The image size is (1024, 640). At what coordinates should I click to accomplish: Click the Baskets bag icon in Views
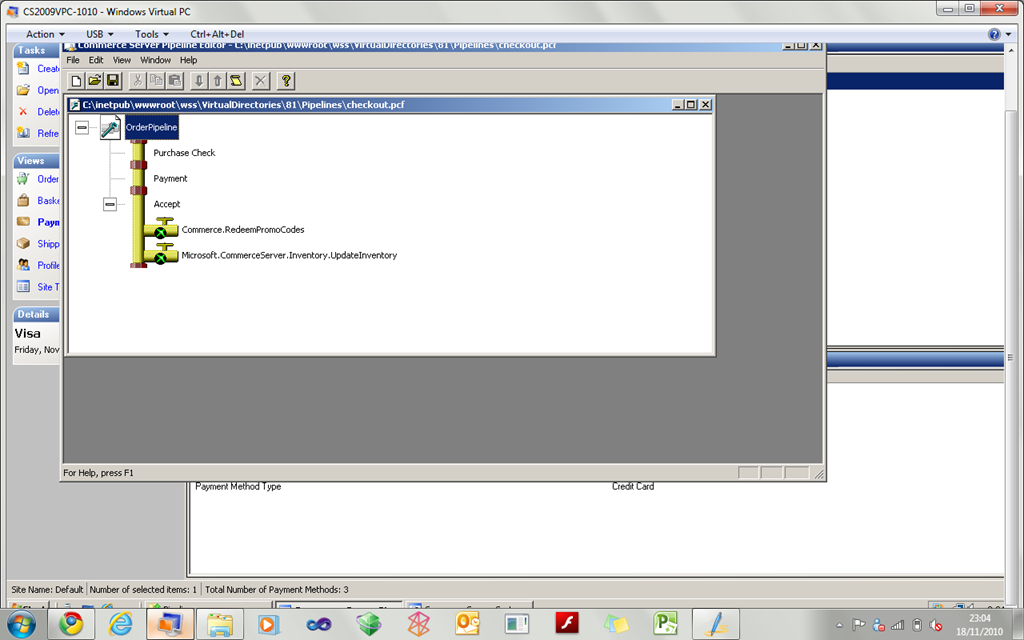click(23, 200)
